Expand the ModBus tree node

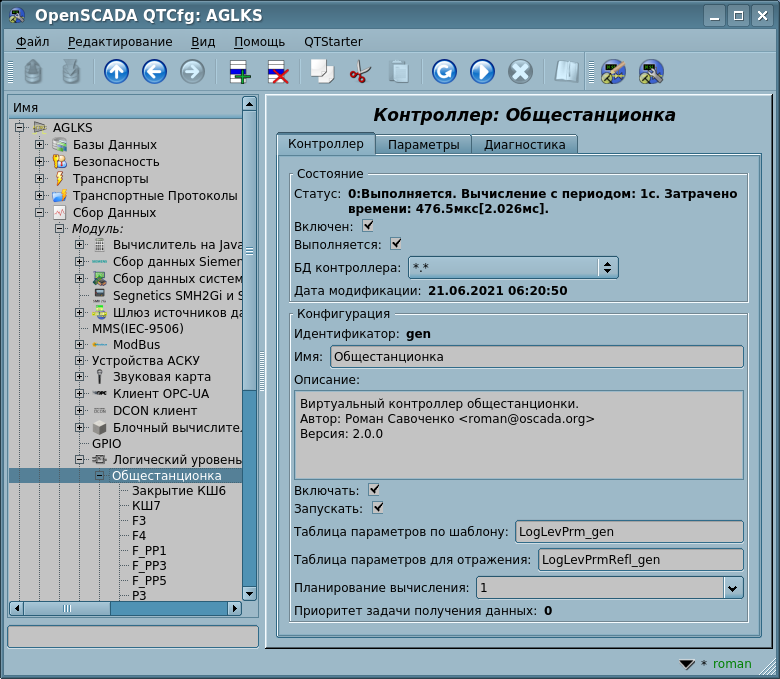(80, 344)
